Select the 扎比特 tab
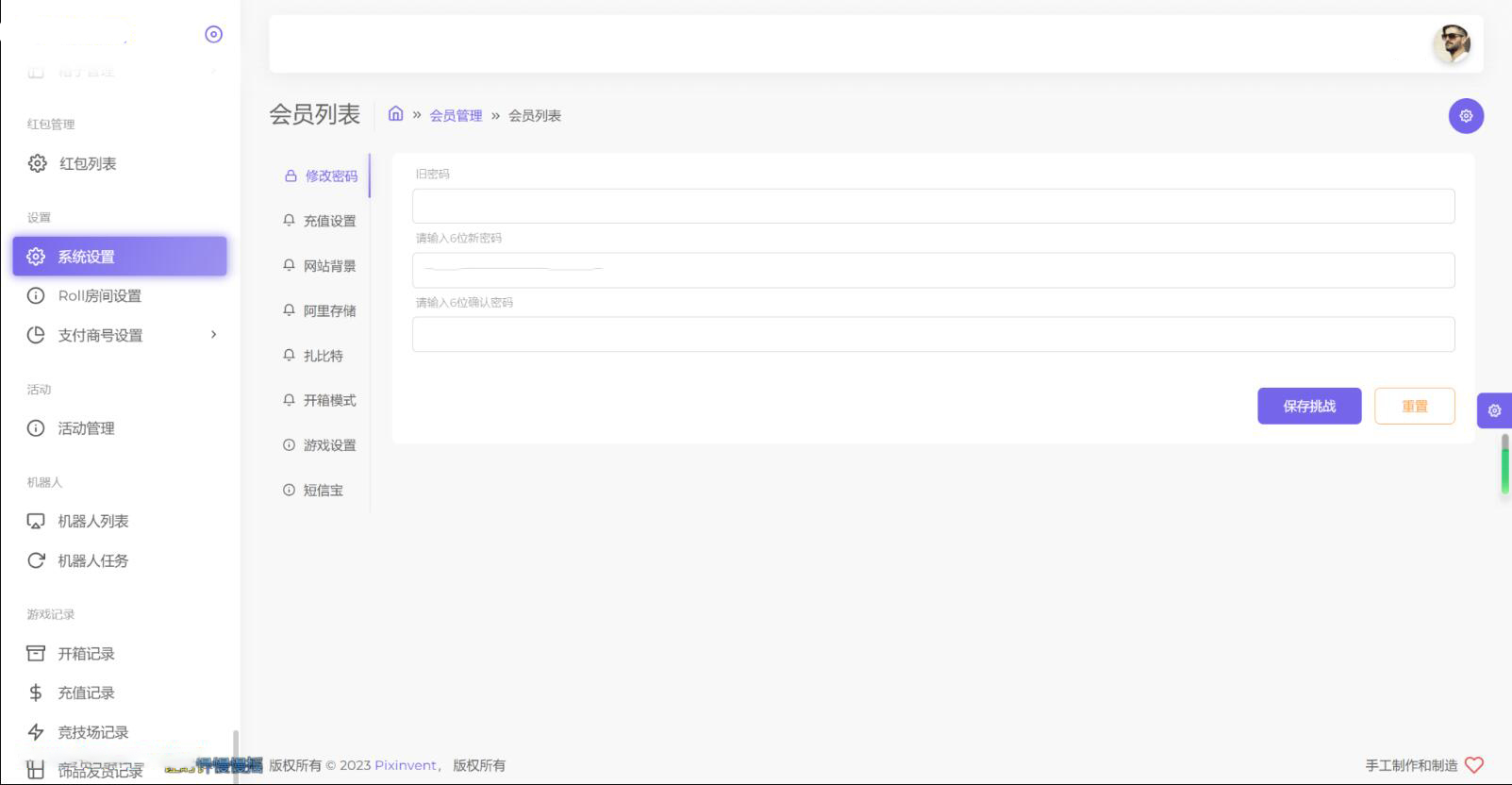The width and height of the screenshot is (1512, 785). pyautogui.click(x=321, y=356)
